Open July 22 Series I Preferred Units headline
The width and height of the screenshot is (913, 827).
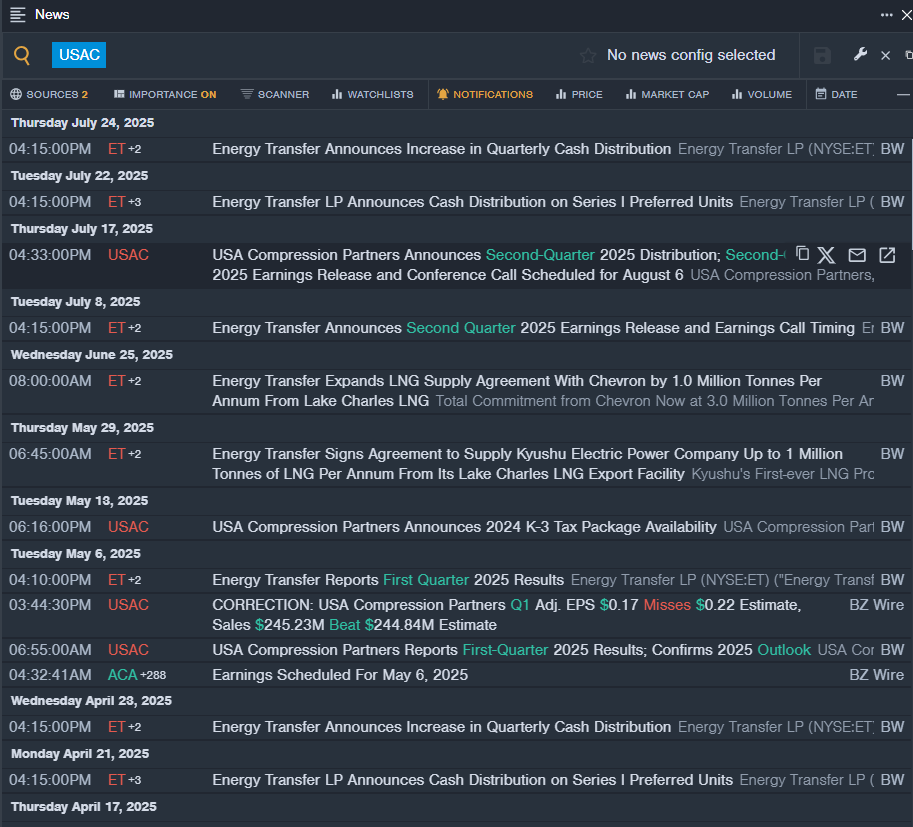(x=472, y=202)
